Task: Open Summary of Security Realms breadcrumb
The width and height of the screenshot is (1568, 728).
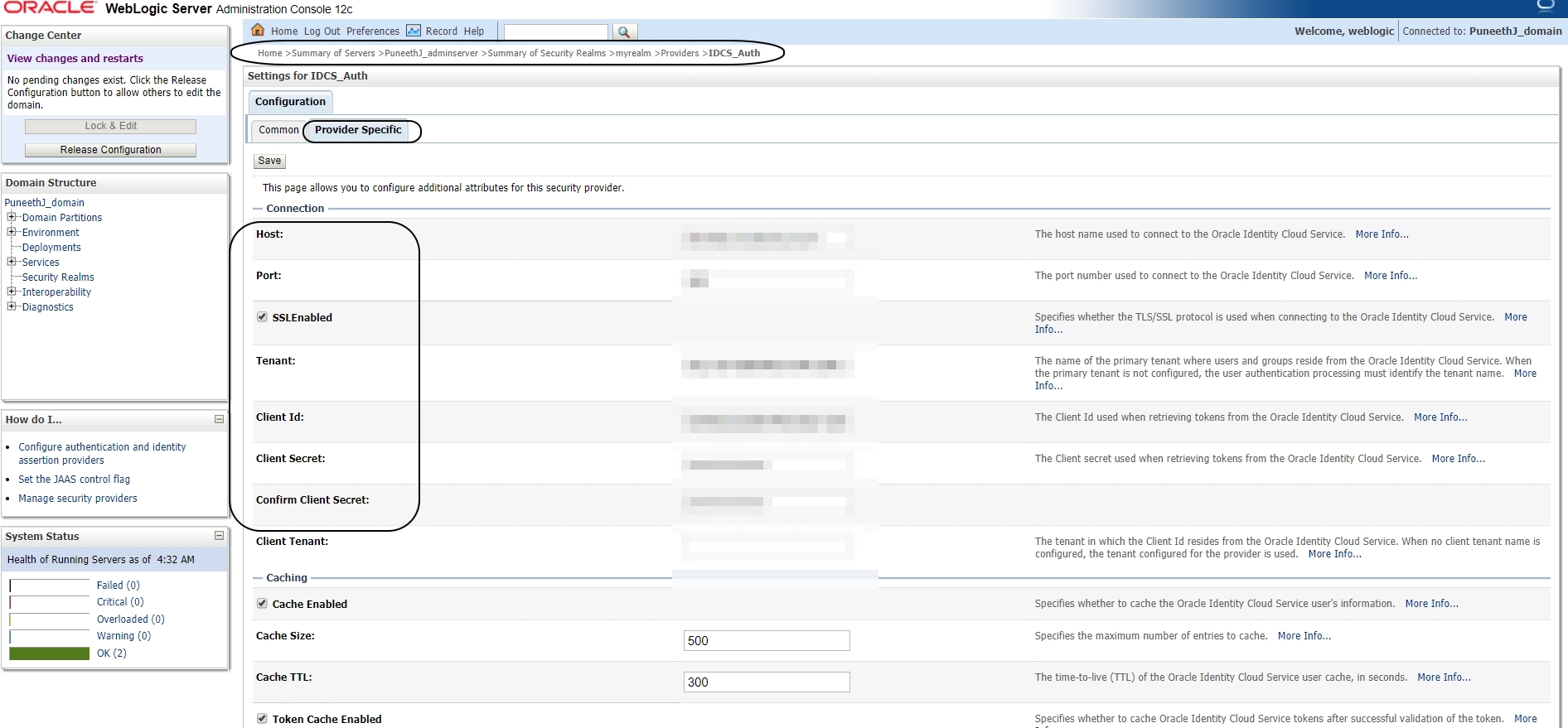Action: [x=547, y=53]
